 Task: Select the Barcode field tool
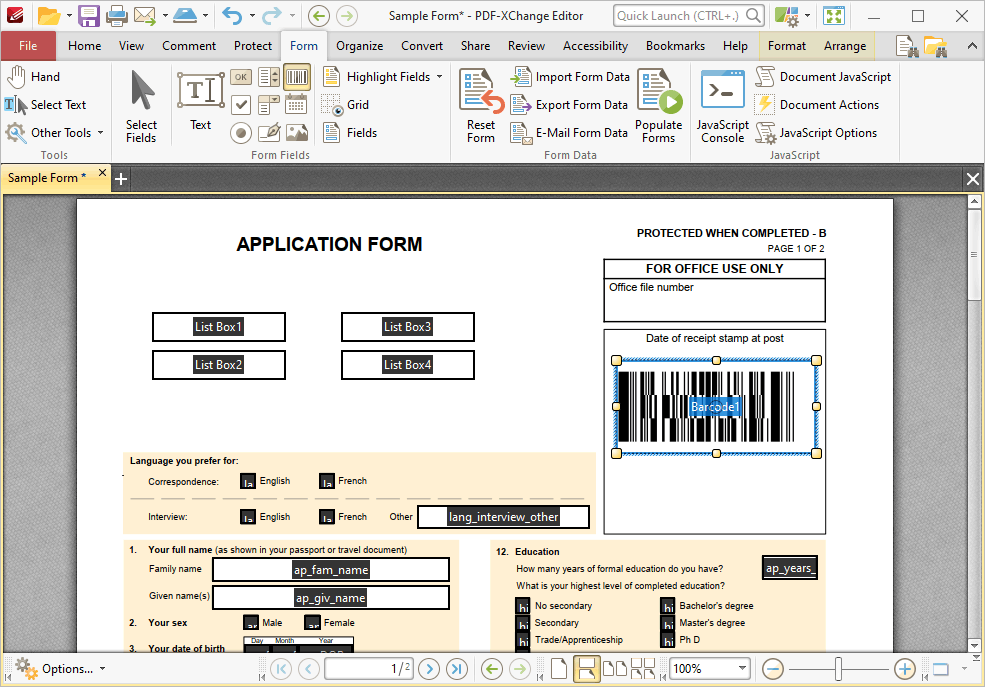pos(297,77)
